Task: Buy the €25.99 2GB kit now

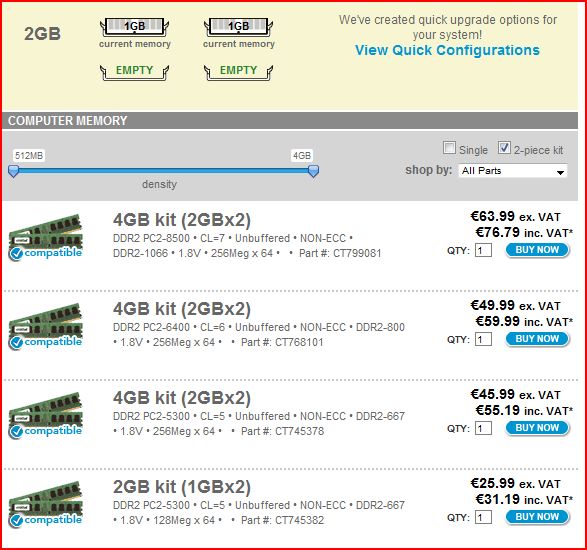Action: pos(537,517)
